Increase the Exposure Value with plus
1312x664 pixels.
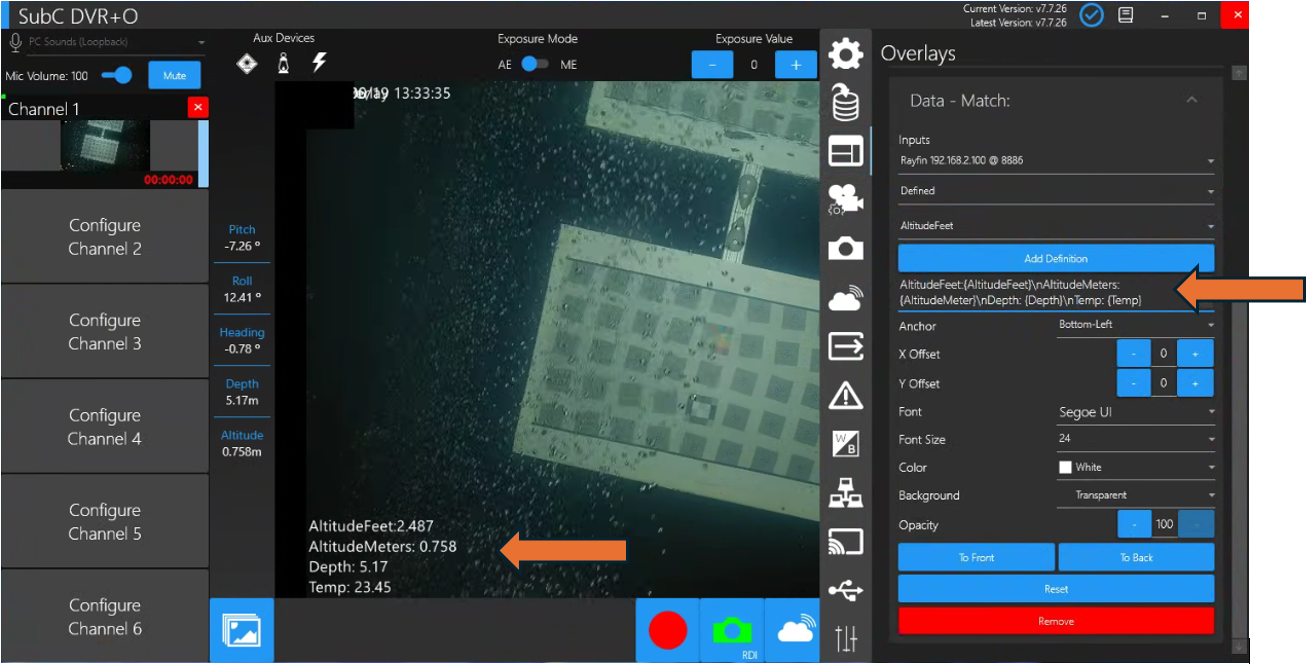tap(796, 65)
